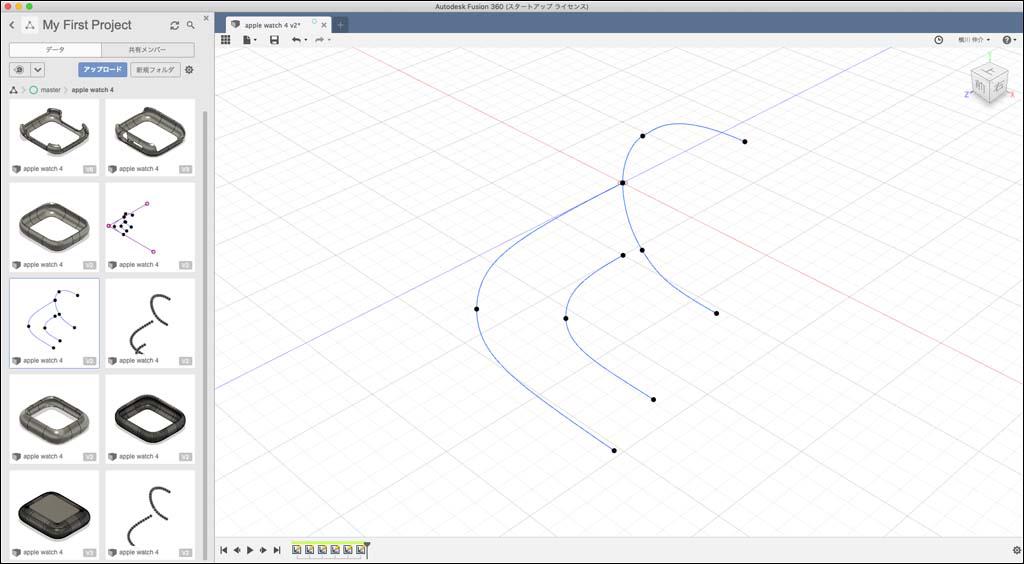Toggle the data panel grid icon
The height and width of the screenshot is (564, 1024).
[225, 40]
